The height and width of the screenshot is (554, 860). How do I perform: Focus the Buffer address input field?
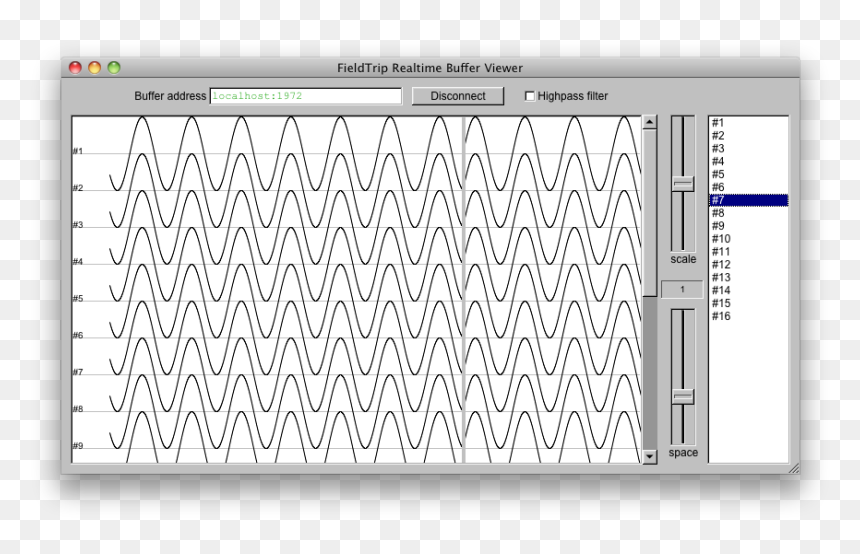pos(305,96)
